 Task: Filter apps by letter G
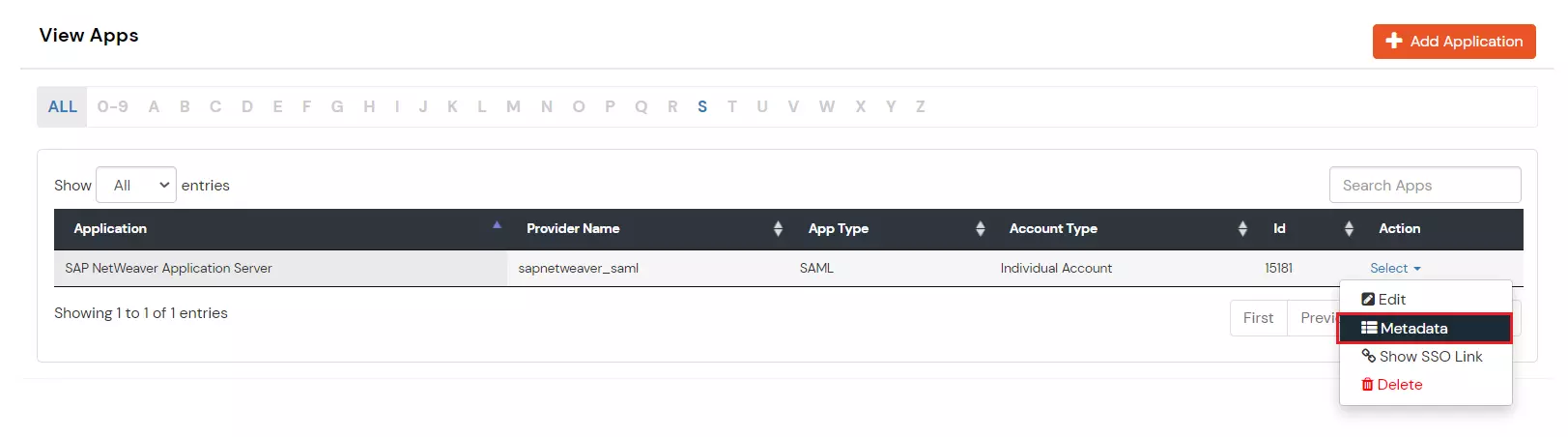coord(337,106)
